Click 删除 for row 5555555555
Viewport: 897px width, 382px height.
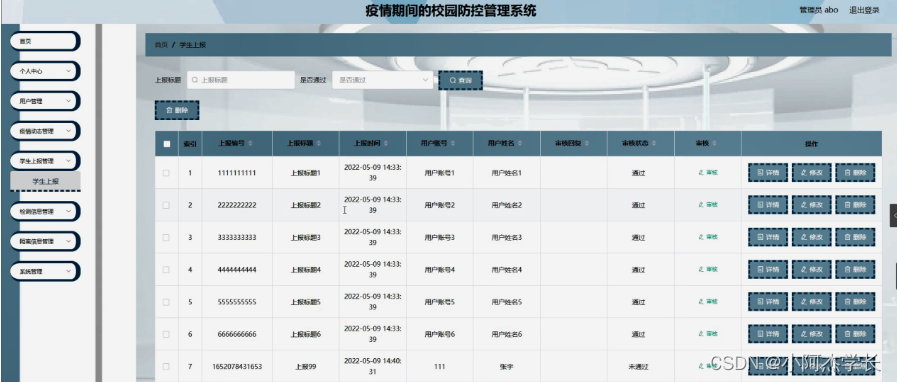coord(855,301)
